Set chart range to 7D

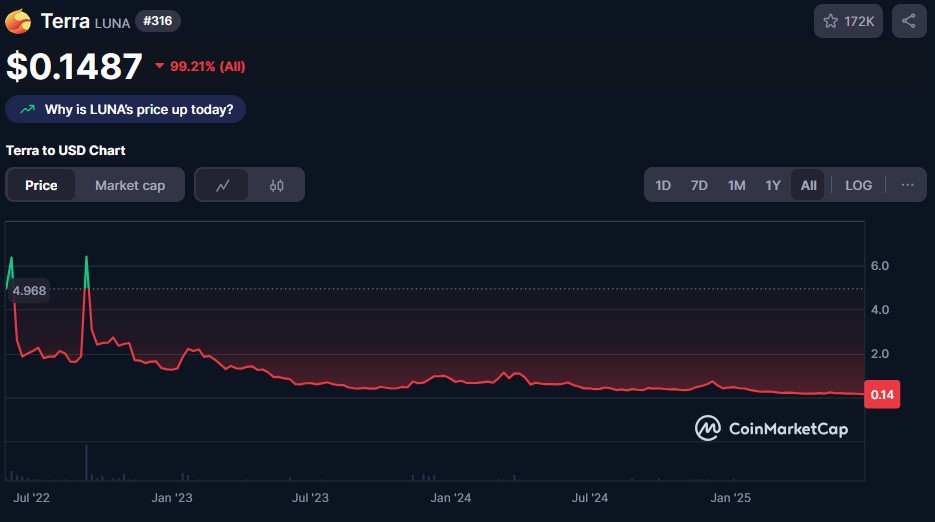tap(699, 185)
